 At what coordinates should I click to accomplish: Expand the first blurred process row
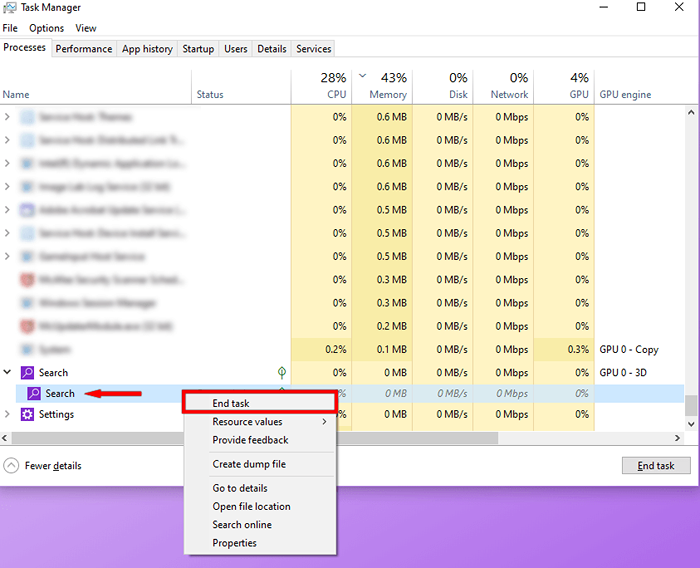coord(7,117)
